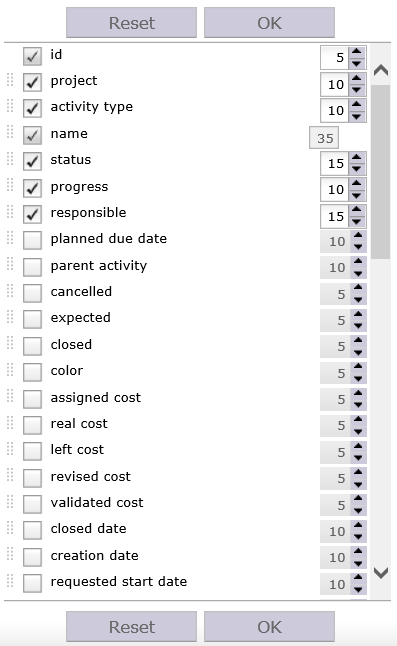Click the bottom Reset button
Viewport: 397px width, 646px height.
(x=131, y=627)
